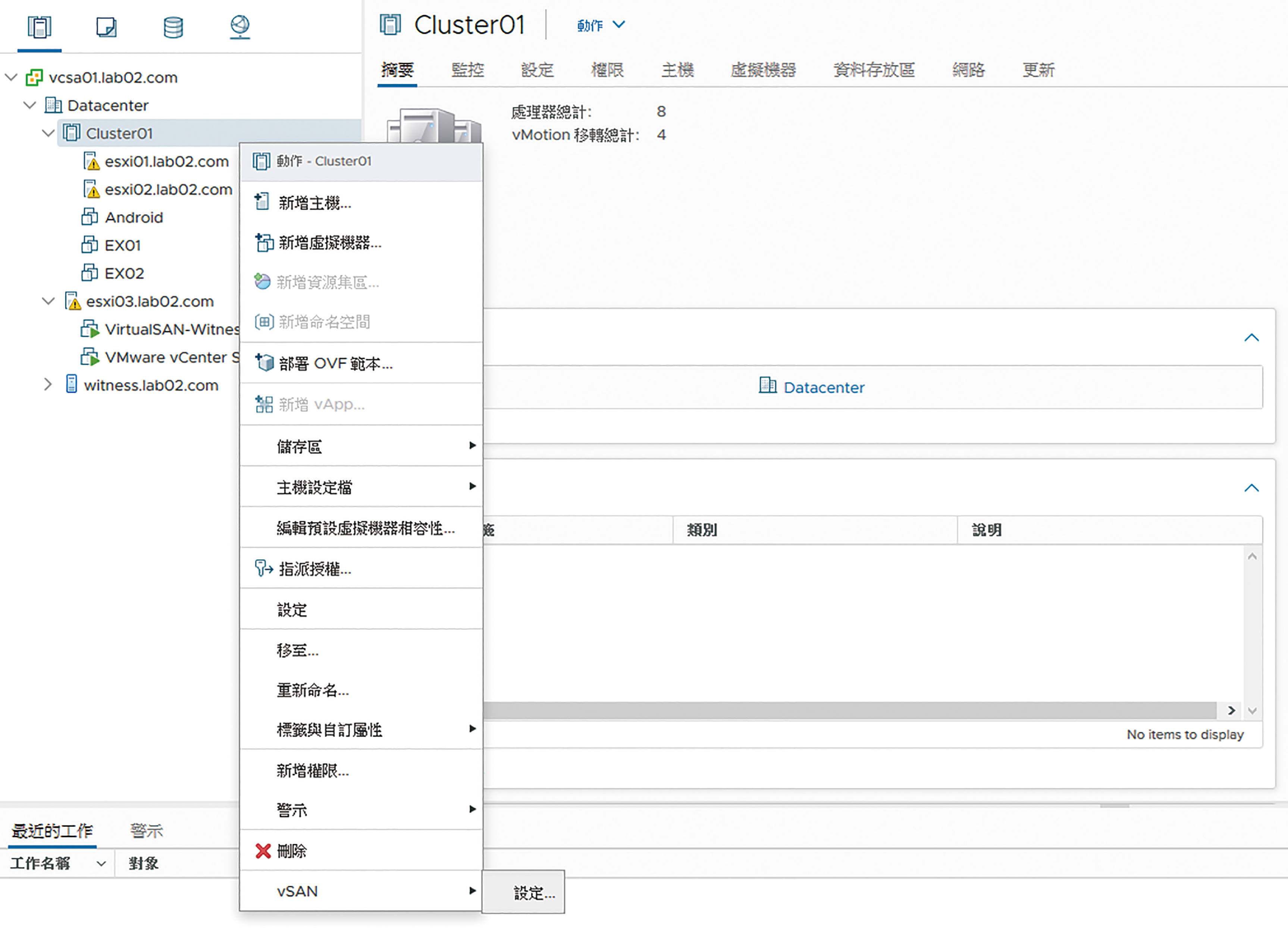
Task: Open Storage inventory view icon
Action: click(173, 27)
